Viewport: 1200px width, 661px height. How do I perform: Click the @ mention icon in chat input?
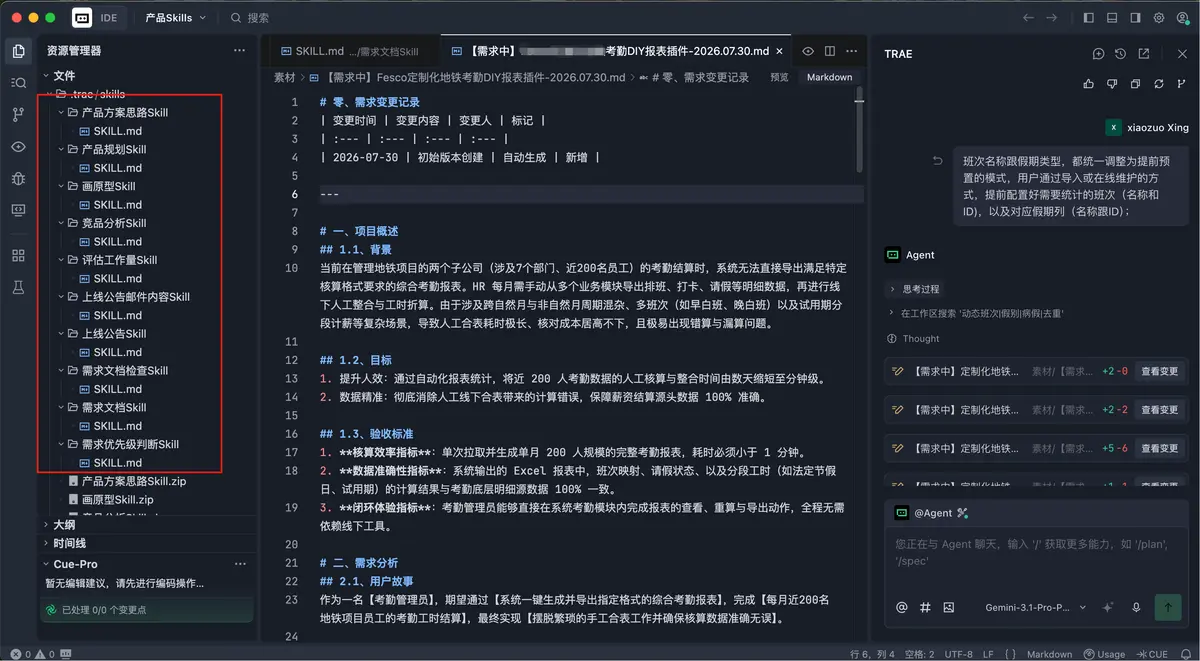(x=902, y=607)
